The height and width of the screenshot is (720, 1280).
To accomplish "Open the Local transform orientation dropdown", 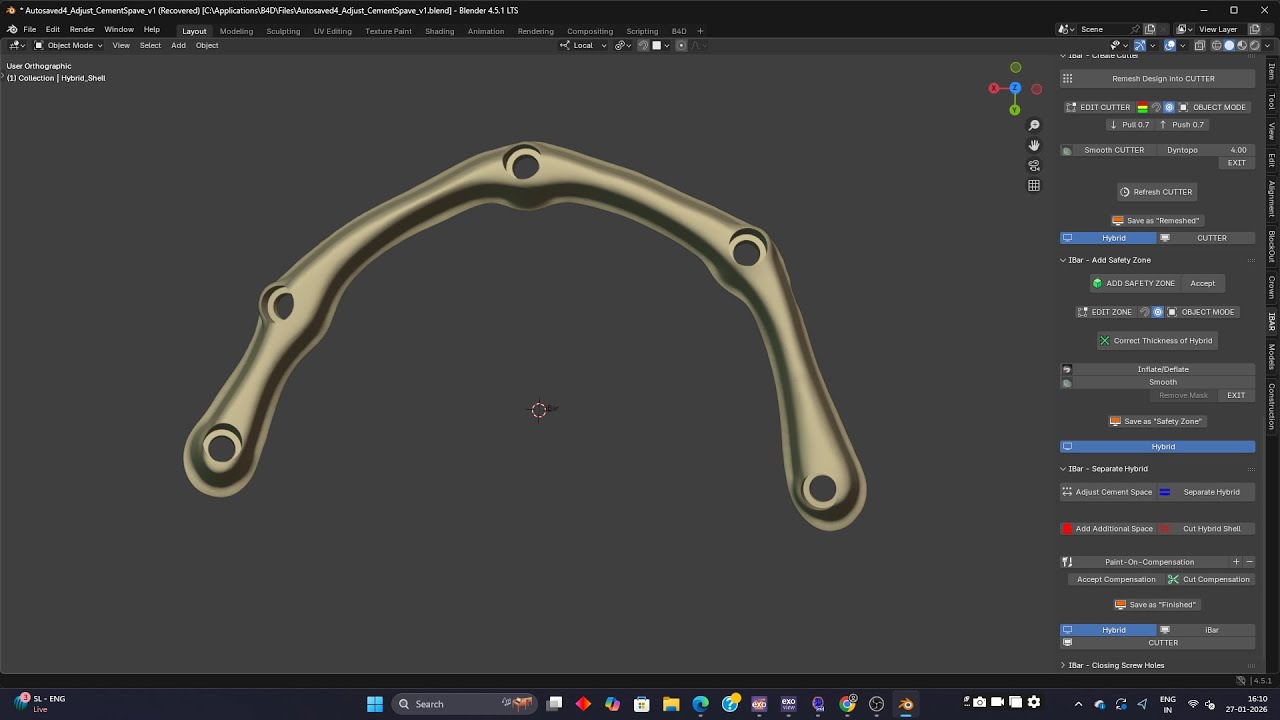I will pos(584,45).
